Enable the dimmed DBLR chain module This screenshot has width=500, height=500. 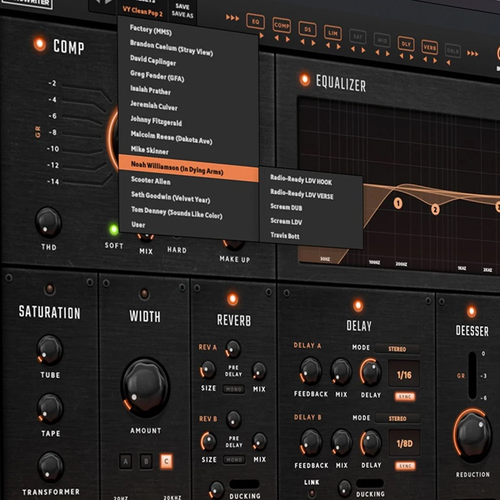pyautogui.click(x=453, y=51)
